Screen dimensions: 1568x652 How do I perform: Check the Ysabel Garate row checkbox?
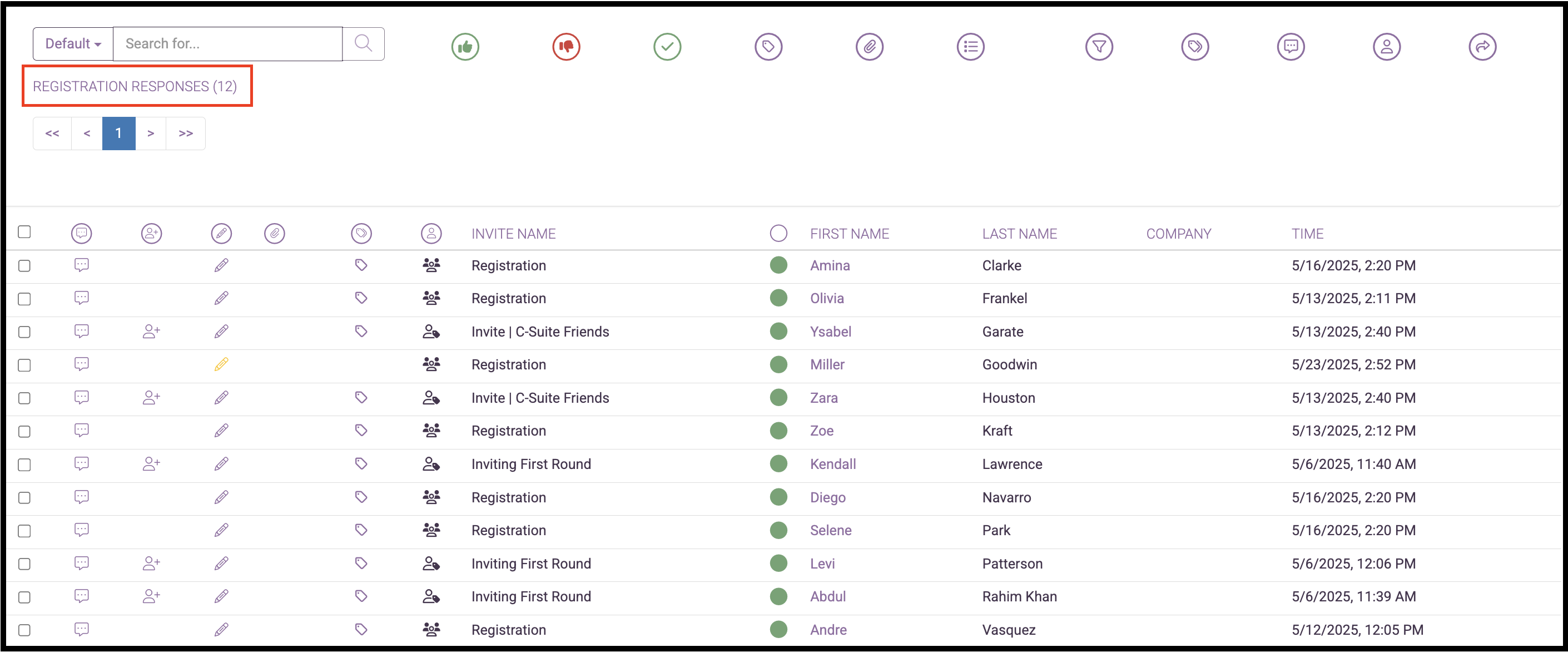24,332
